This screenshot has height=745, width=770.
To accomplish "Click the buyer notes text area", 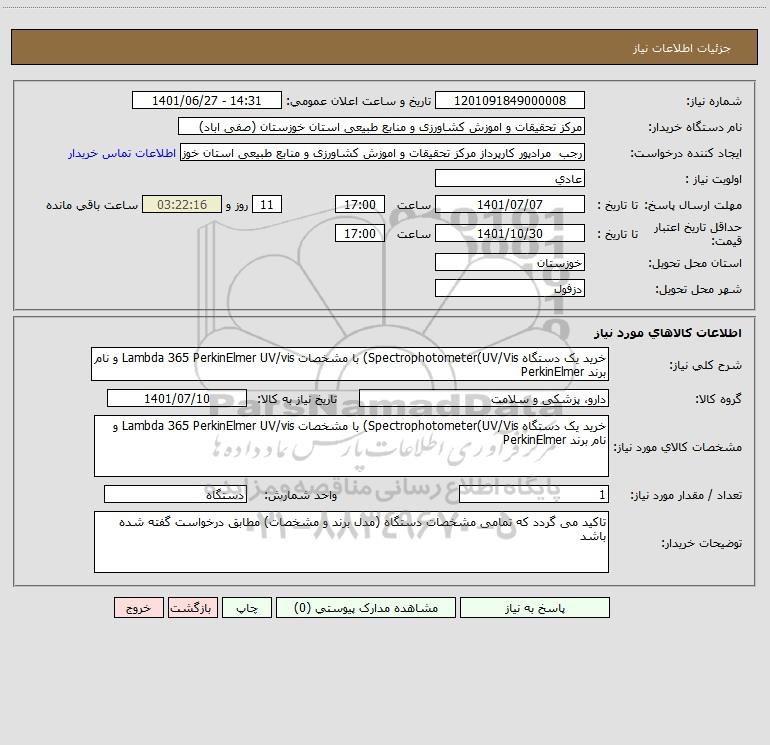I will click(351, 542).
